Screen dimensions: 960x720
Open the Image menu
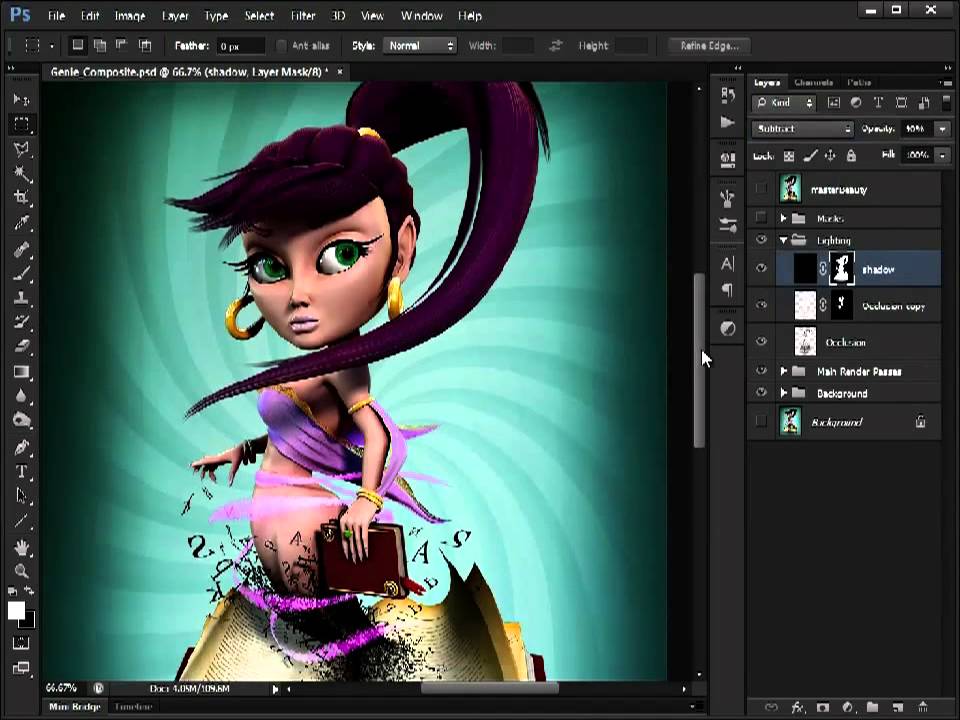[x=130, y=16]
